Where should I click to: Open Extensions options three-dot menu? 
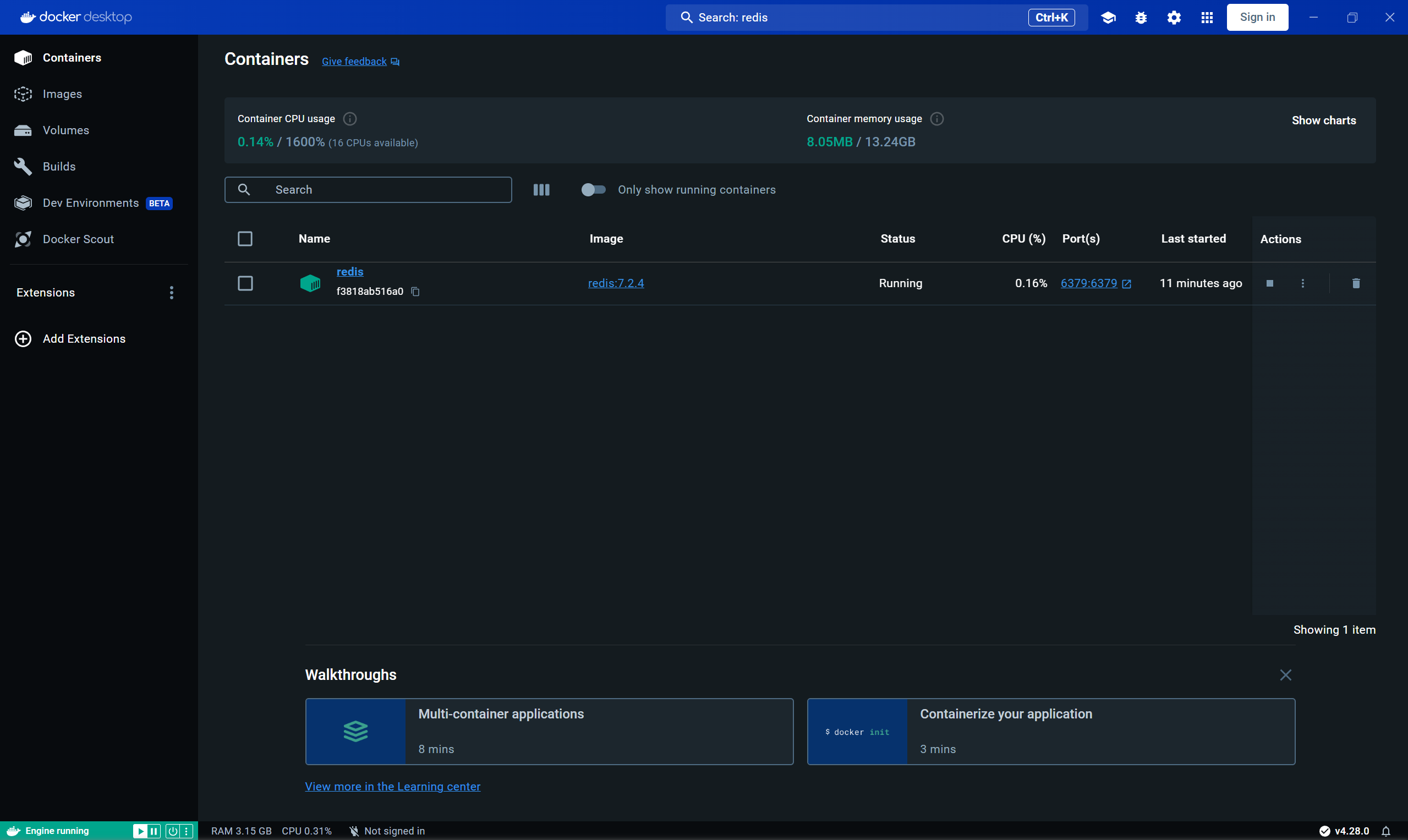[x=172, y=293]
